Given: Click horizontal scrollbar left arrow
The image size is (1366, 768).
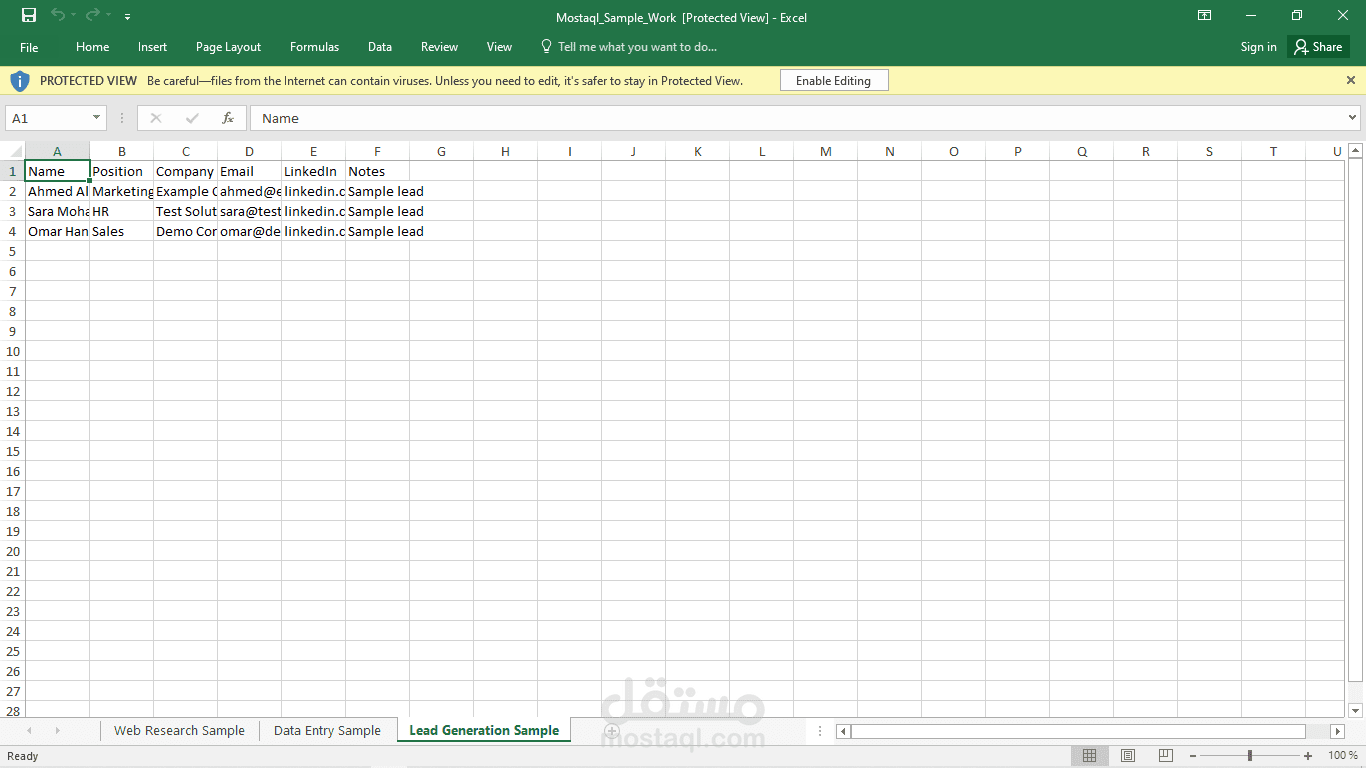Looking at the screenshot, I should pos(843,731).
